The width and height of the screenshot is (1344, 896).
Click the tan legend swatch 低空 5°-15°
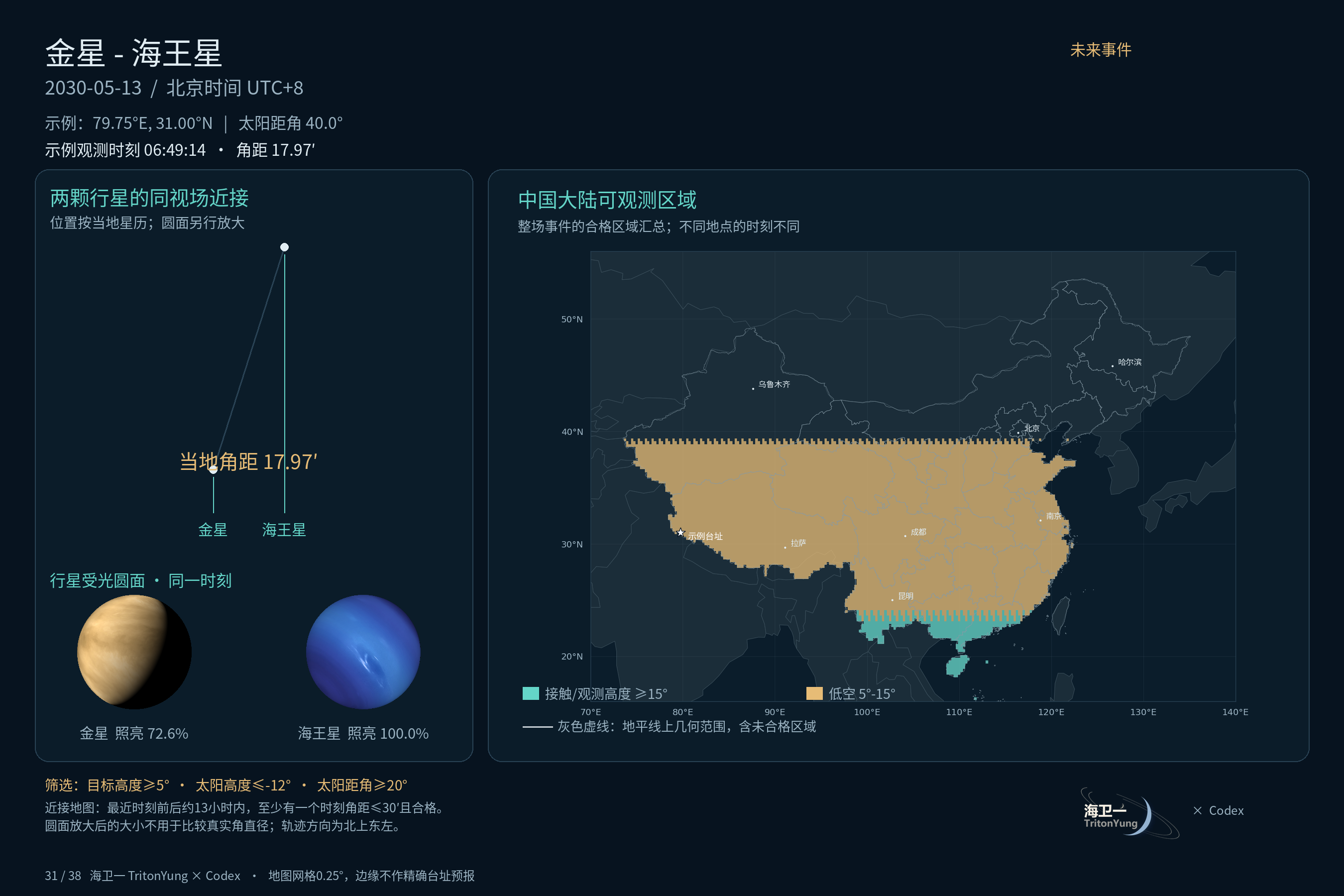[814, 693]
